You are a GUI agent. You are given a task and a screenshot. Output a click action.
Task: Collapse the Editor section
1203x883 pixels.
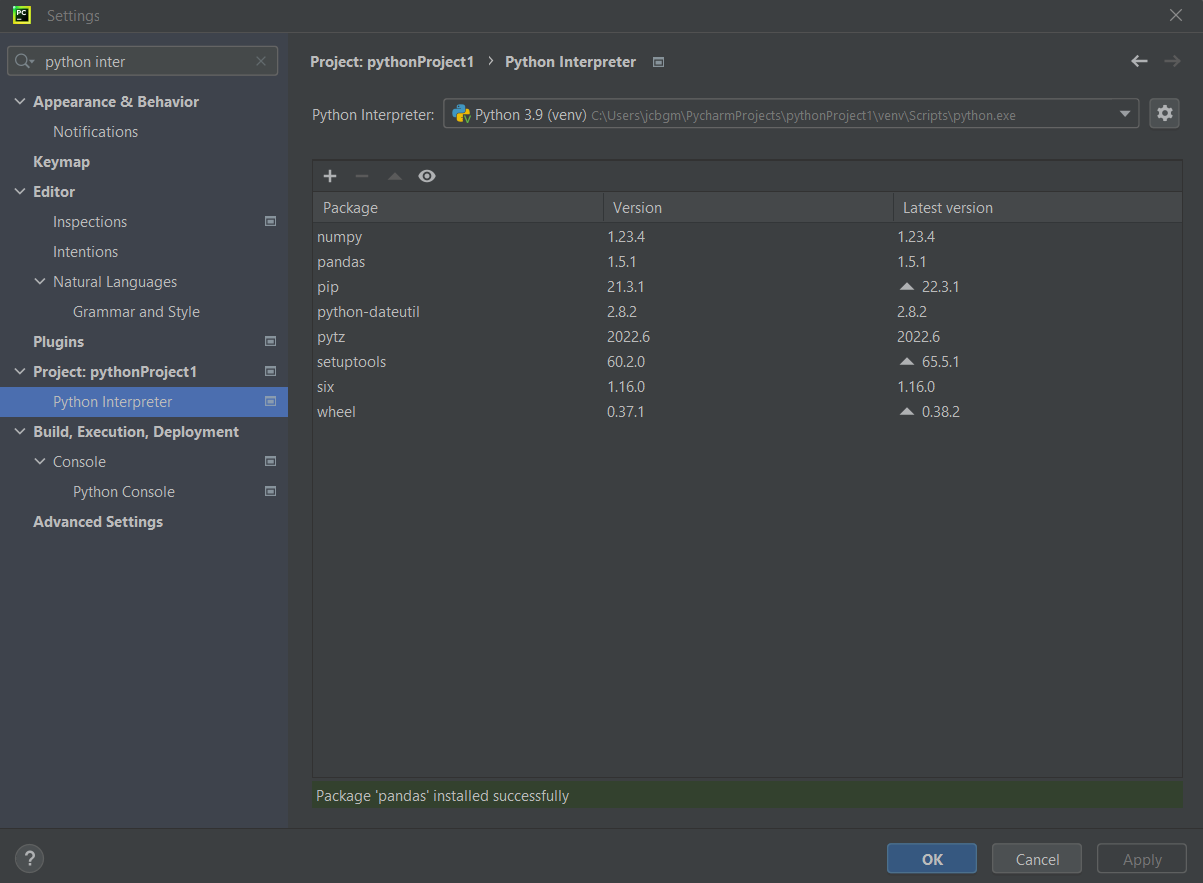pos(20,192)
